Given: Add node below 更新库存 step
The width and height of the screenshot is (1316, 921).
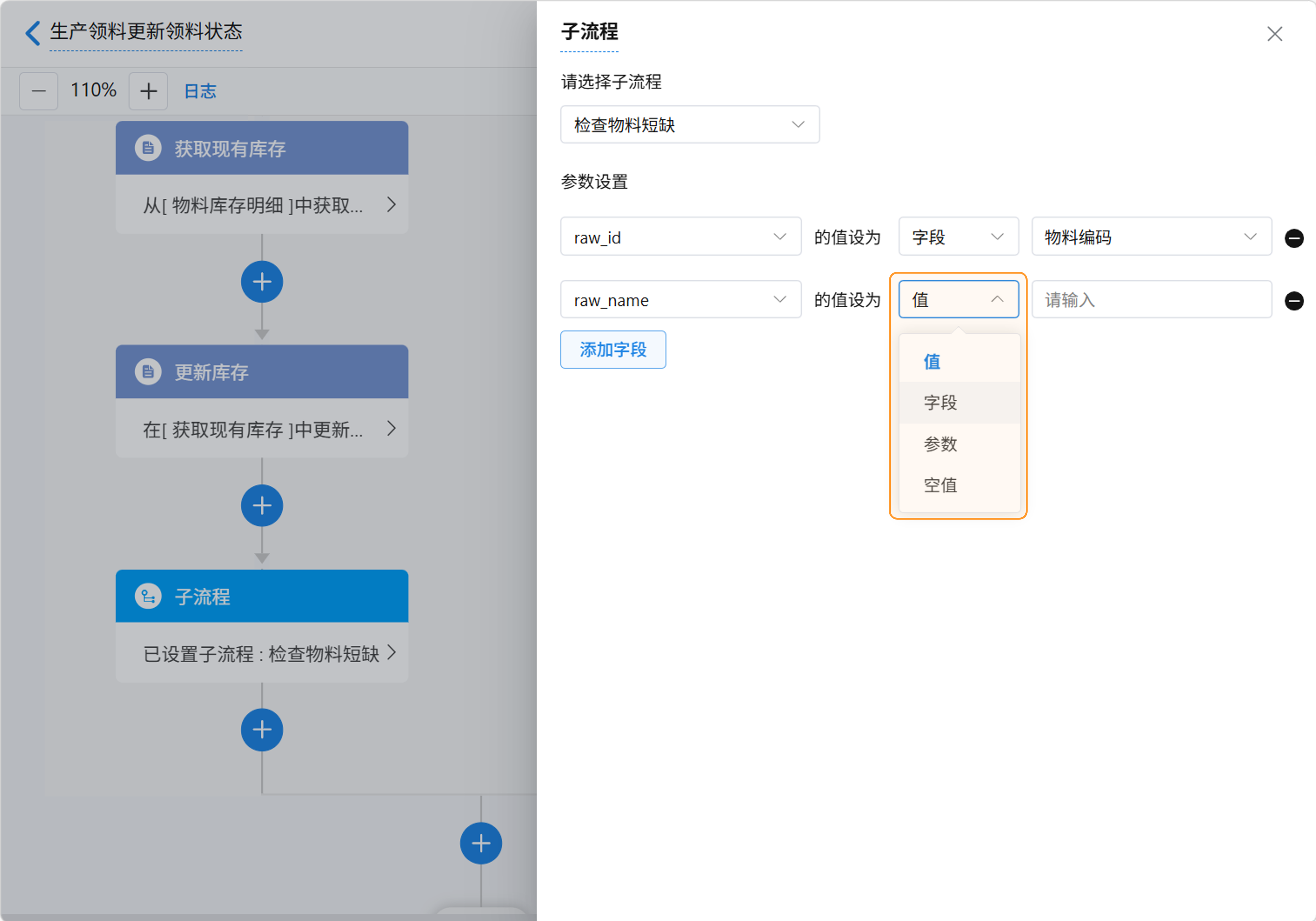Looking at the screenshot, I should 262,506.
